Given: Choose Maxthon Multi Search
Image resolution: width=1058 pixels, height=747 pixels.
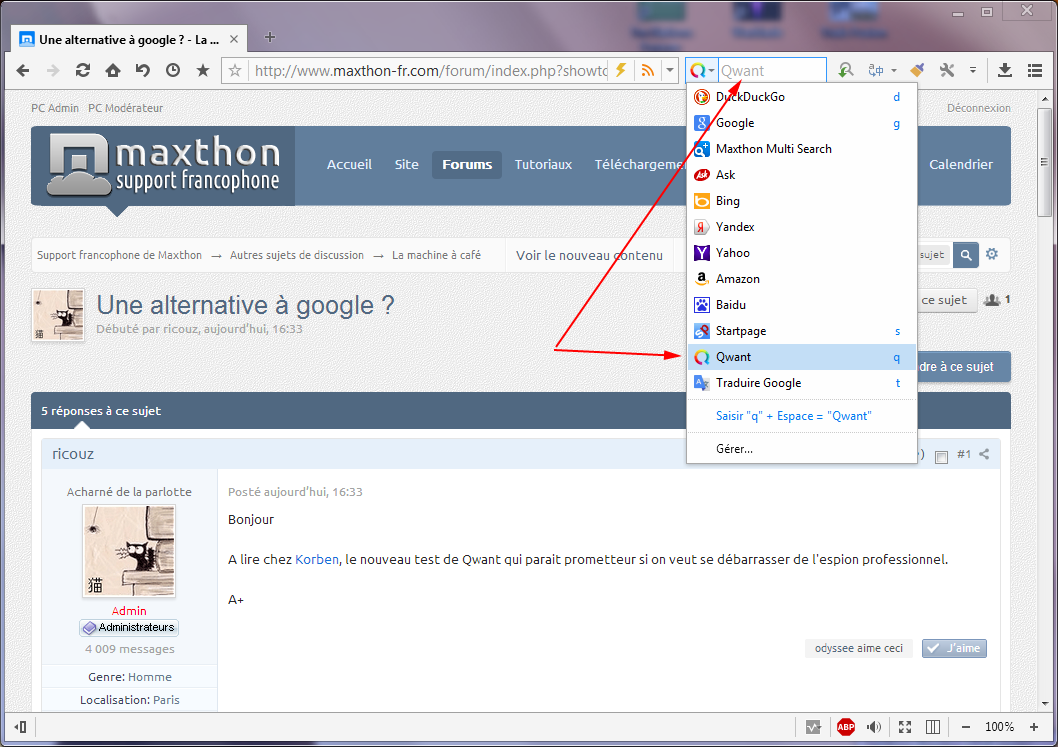Looking at the screenshot, I should (x=802, y=148).
